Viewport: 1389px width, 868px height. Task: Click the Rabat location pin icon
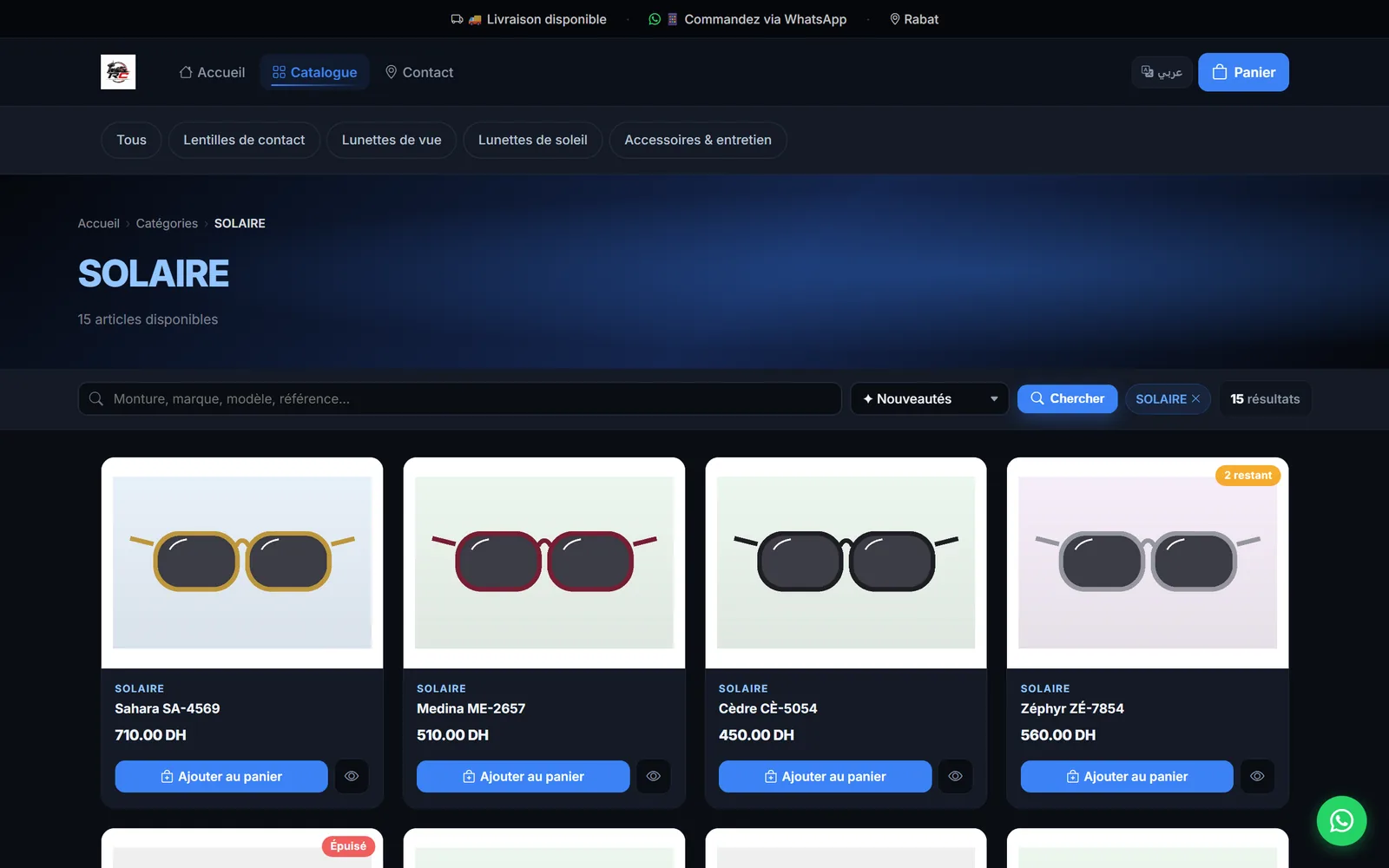click(x=895, y=19)
